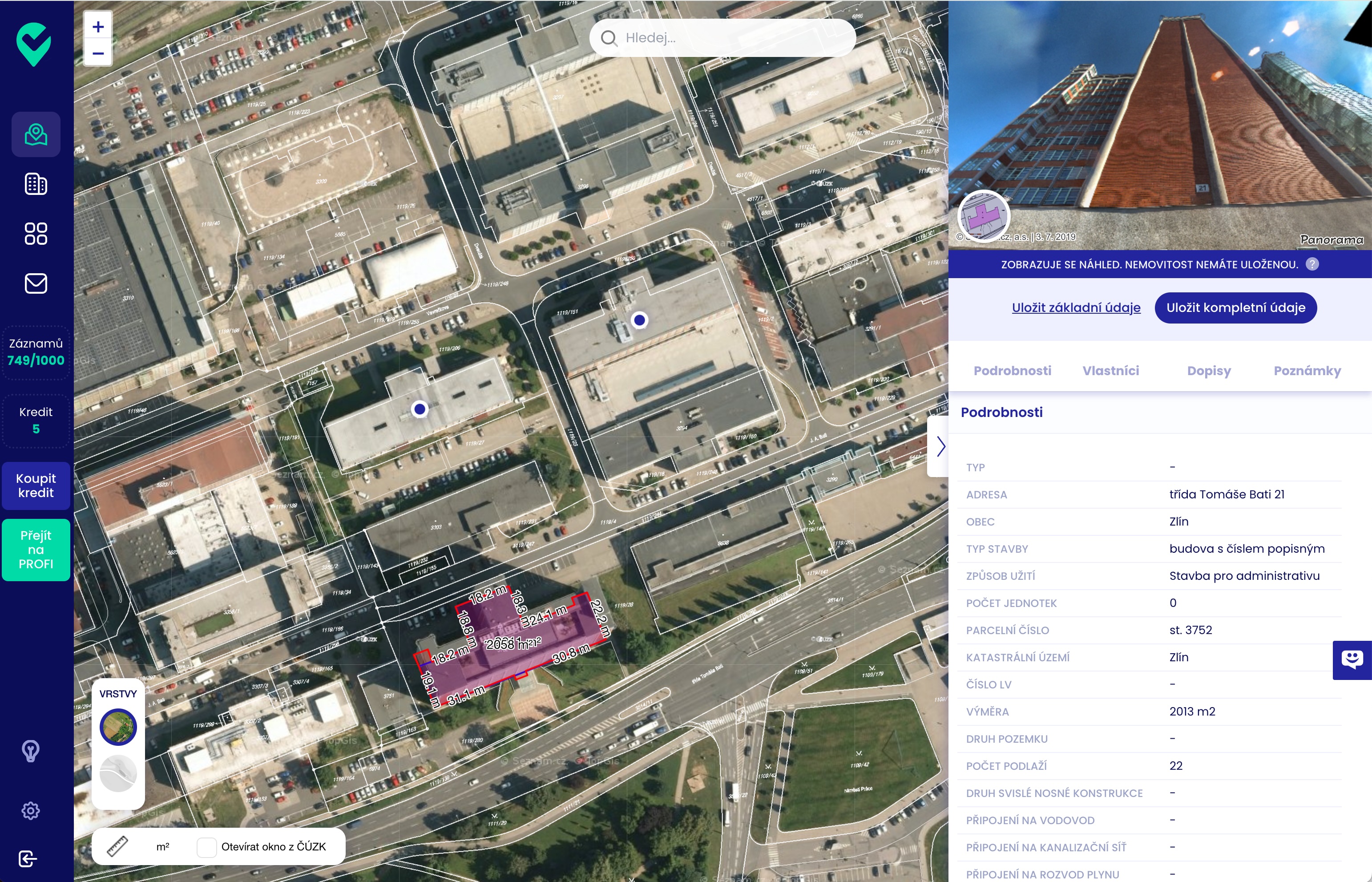This screenshot has width=1372, height=882.
Task: Open the settings gear icon
Action: [x=31, y=810]
